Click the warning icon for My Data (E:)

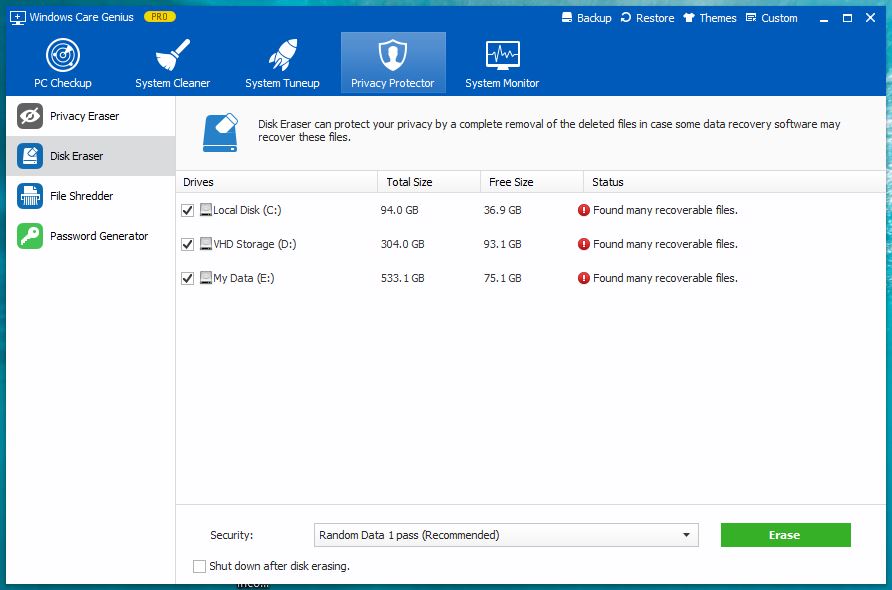point(584,278)
